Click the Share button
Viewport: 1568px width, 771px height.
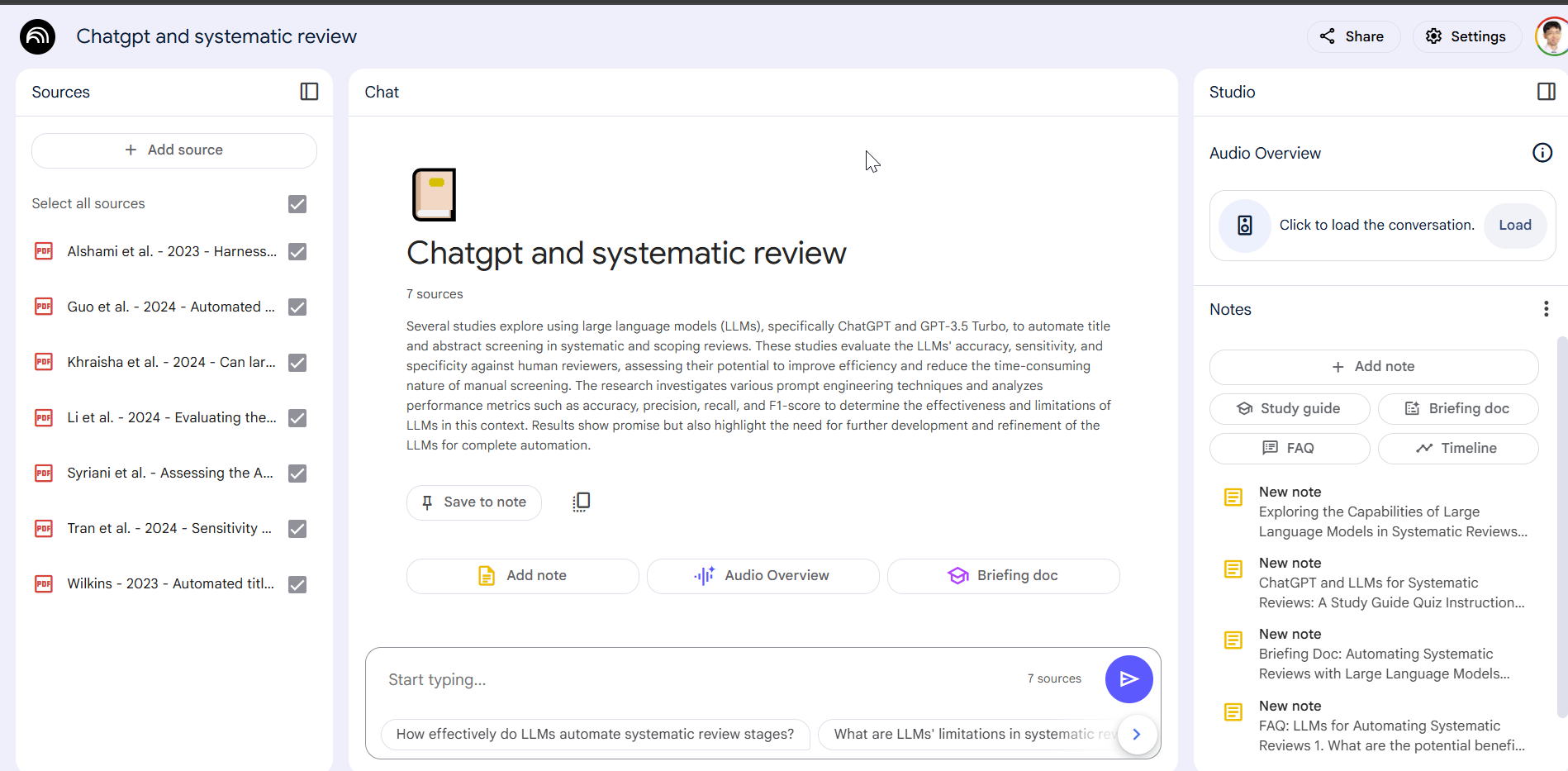(1352, 36)
